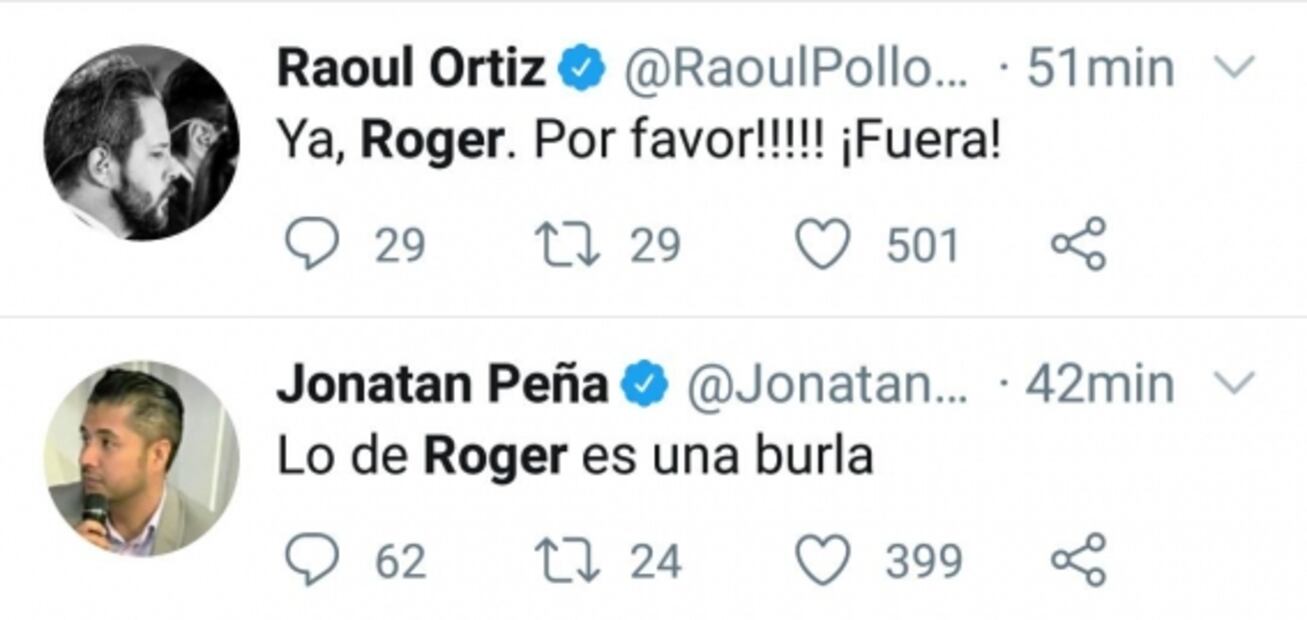Click the Jonatan Peña display name
The height and width of the screenshot is (620, 1307).
(x=441, y=386)
